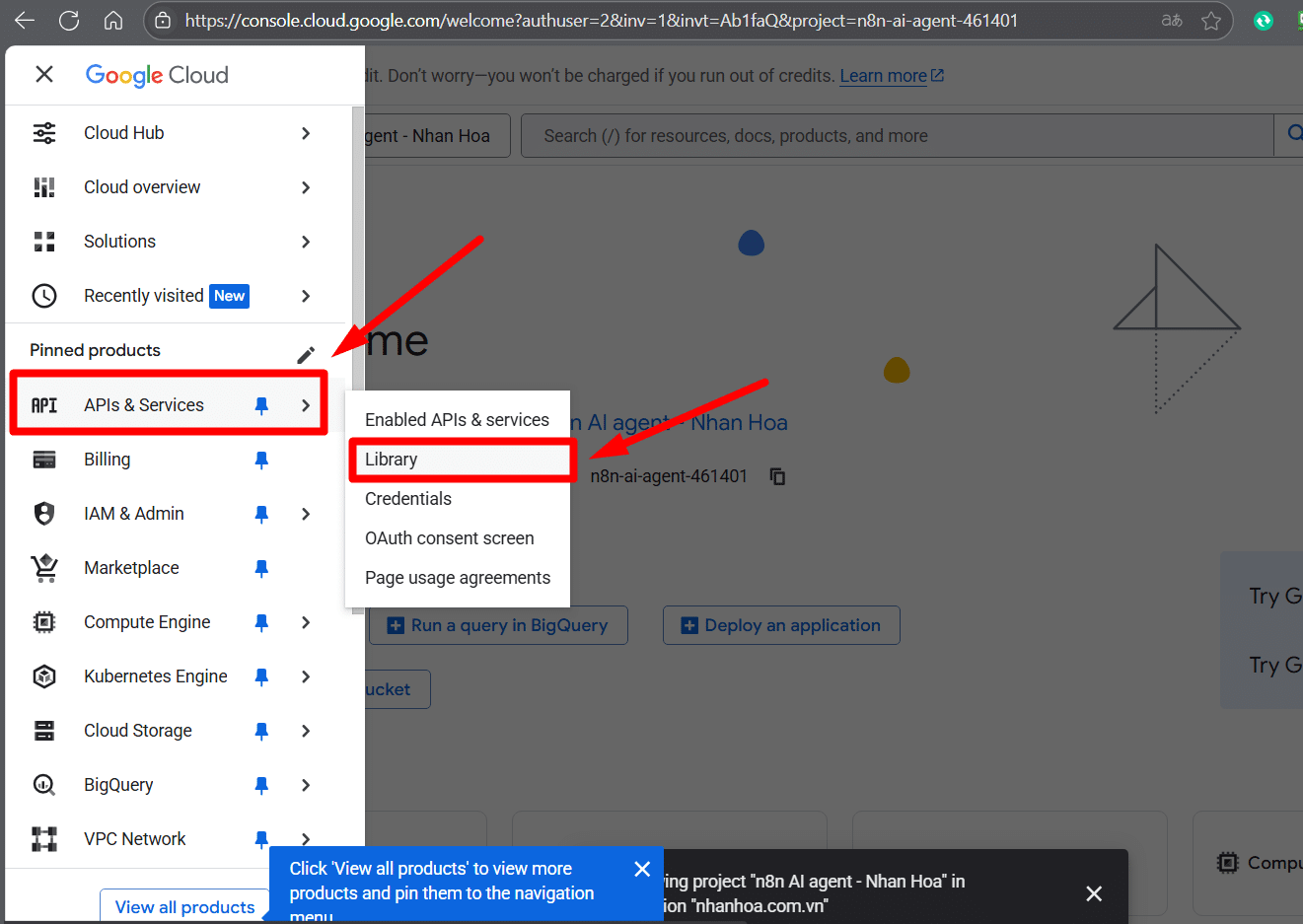This screenshot has height=924, width=1303.
Task: Click the Compute Engine chip icon
Action: click(44, 622)
